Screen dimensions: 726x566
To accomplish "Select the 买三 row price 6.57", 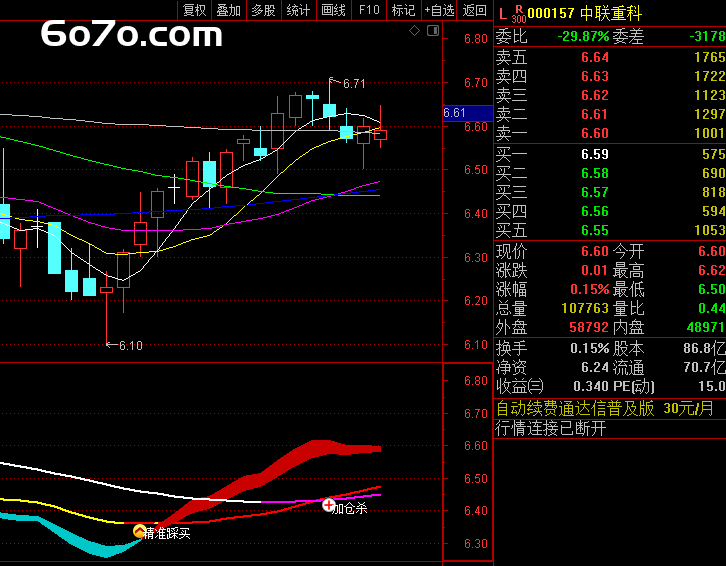I will pyautogui.click(x=595, y=192).
